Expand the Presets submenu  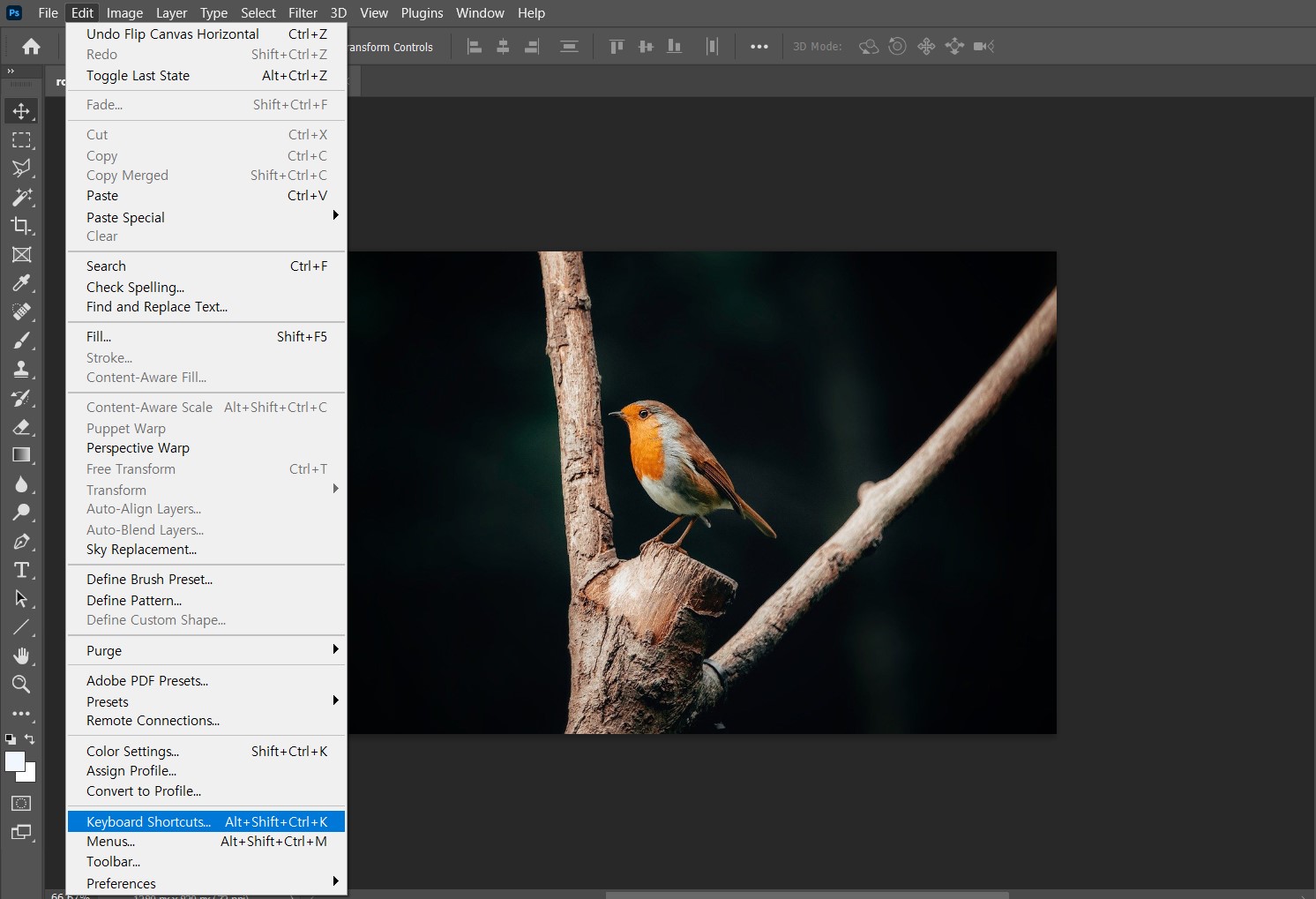click(206, 701)
